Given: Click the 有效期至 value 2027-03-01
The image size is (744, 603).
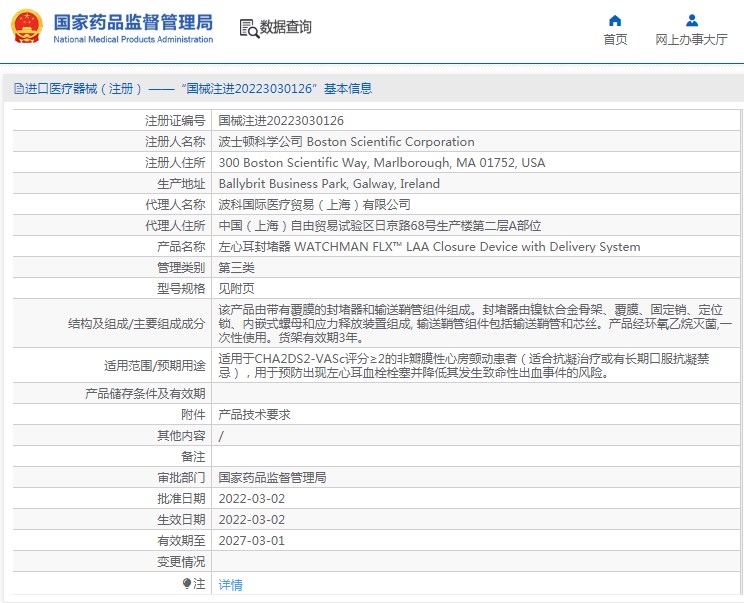Looking at the screenshot, I should coord(251,541).
